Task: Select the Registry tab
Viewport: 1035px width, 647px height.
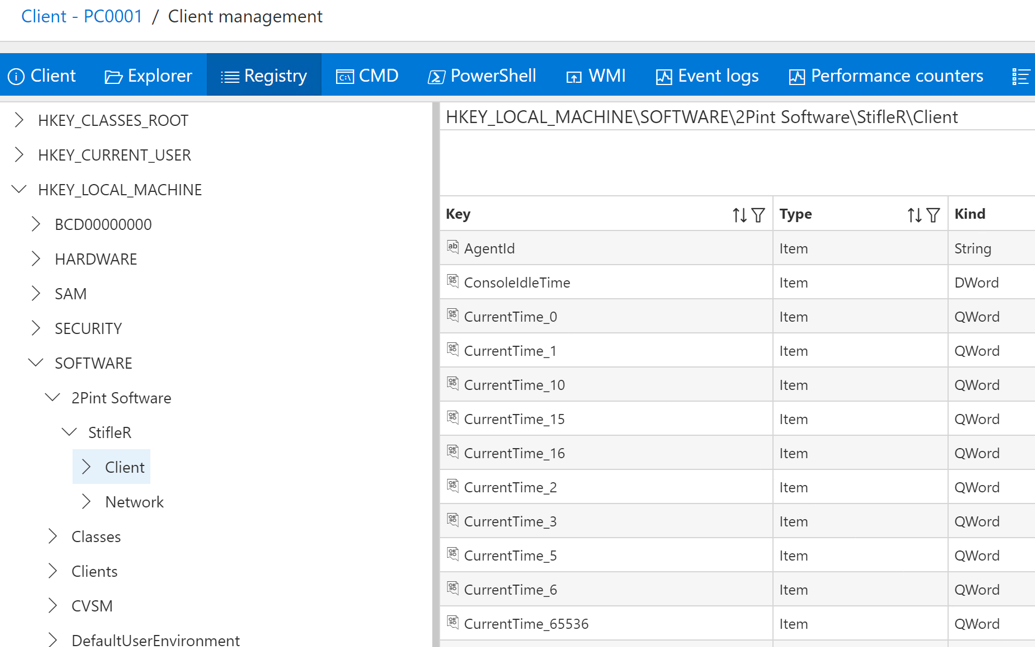Action: tap(264, 76)
